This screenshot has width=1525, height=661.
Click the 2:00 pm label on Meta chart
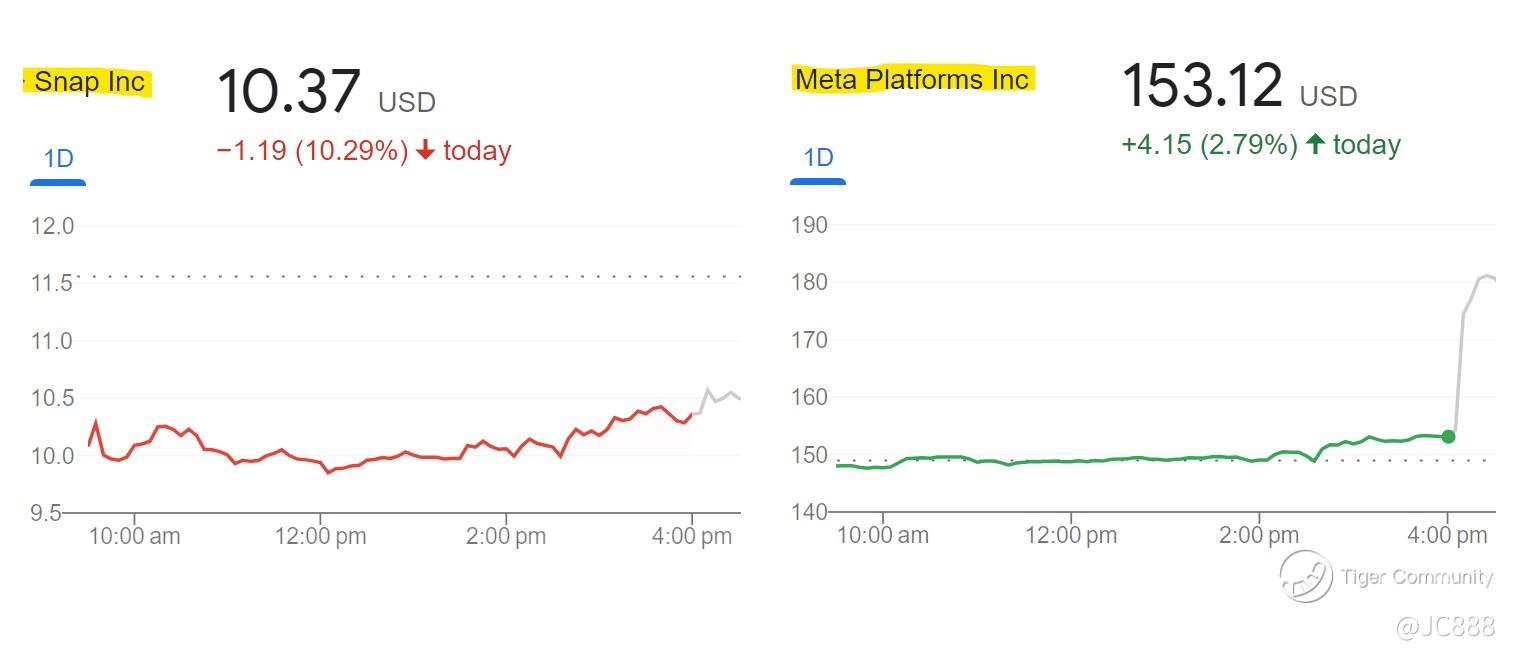coord(1259,535)
